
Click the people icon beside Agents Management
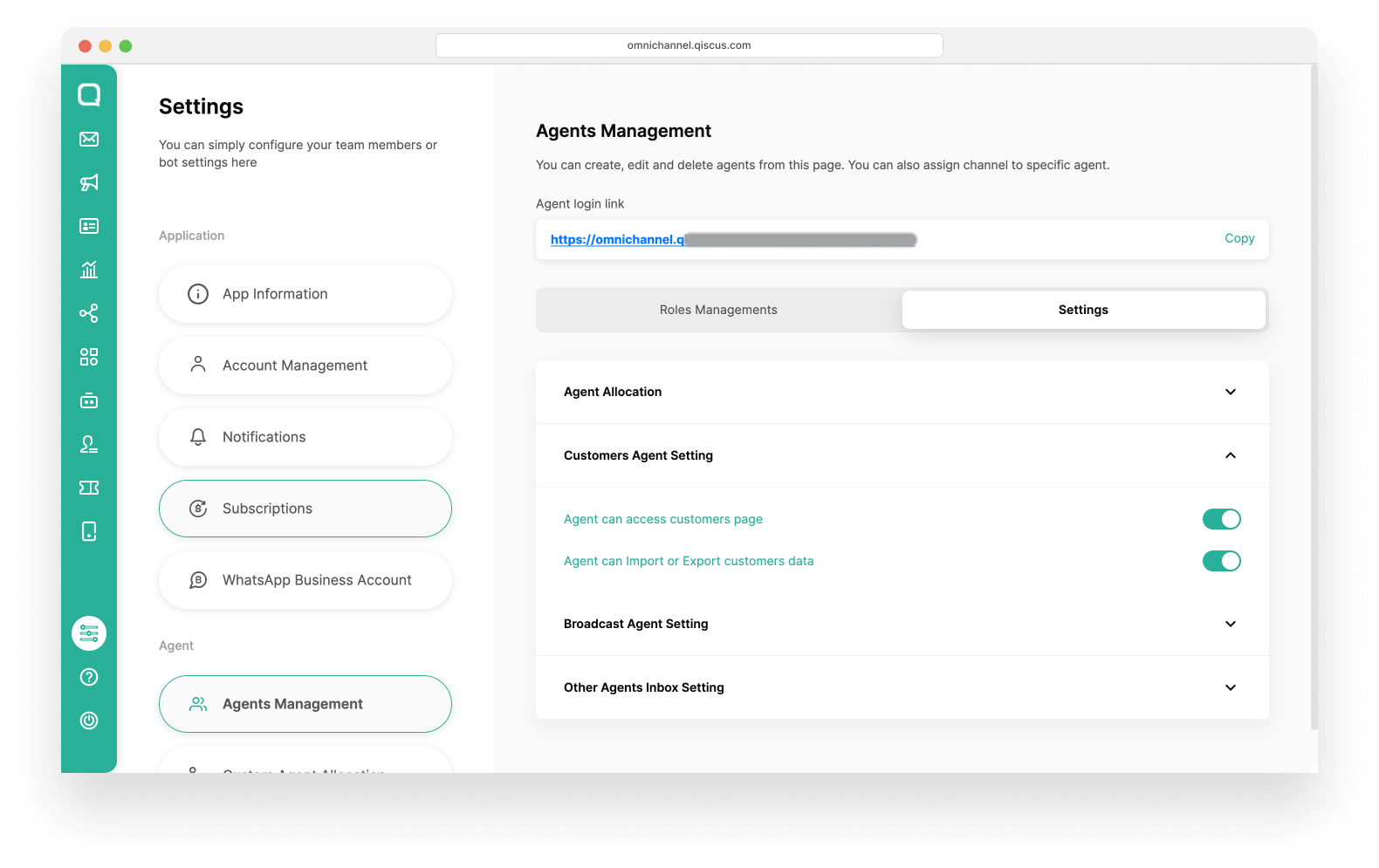click(x=198, y=704)
